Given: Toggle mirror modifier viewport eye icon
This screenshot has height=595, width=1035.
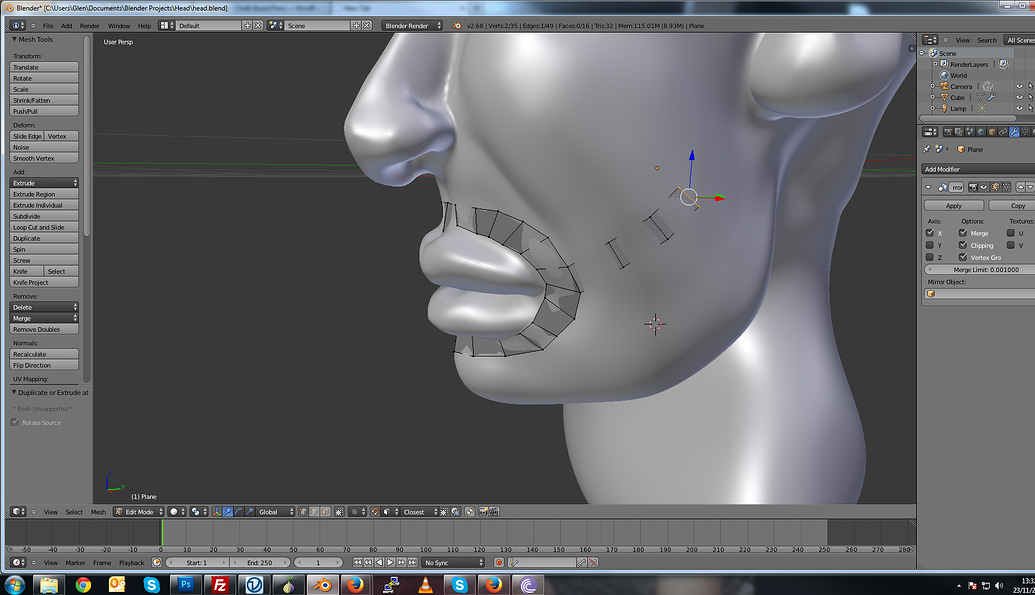Looking at the screenshot, I should point(984,187).
